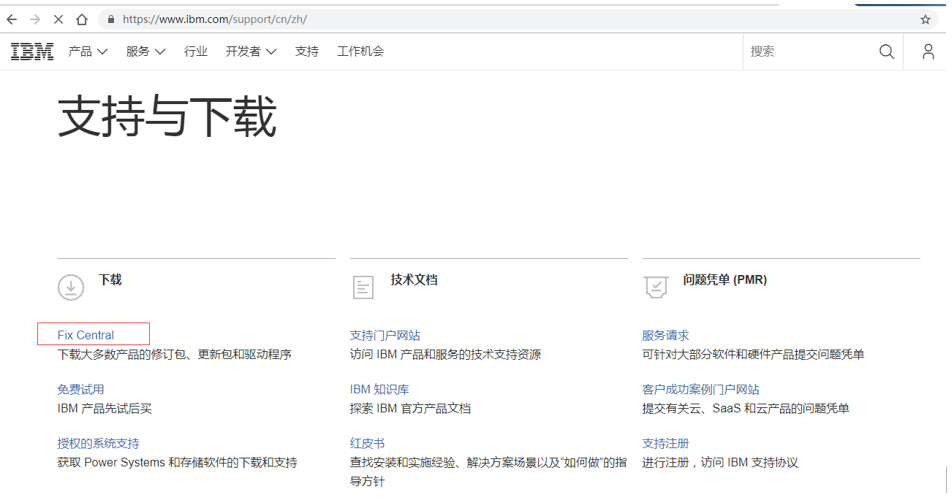
Task: Open the 支持门户网站 link
Action: click(385, 335)
